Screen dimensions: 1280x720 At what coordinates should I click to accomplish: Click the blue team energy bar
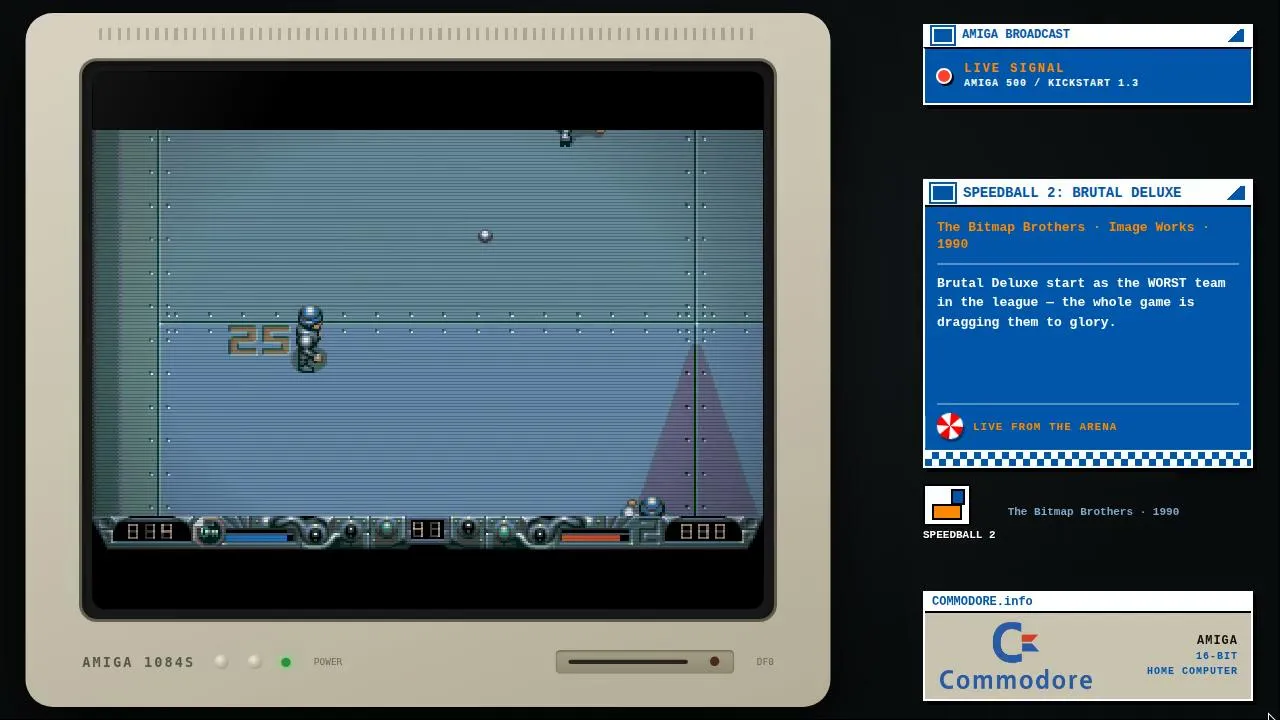point(257,537)
